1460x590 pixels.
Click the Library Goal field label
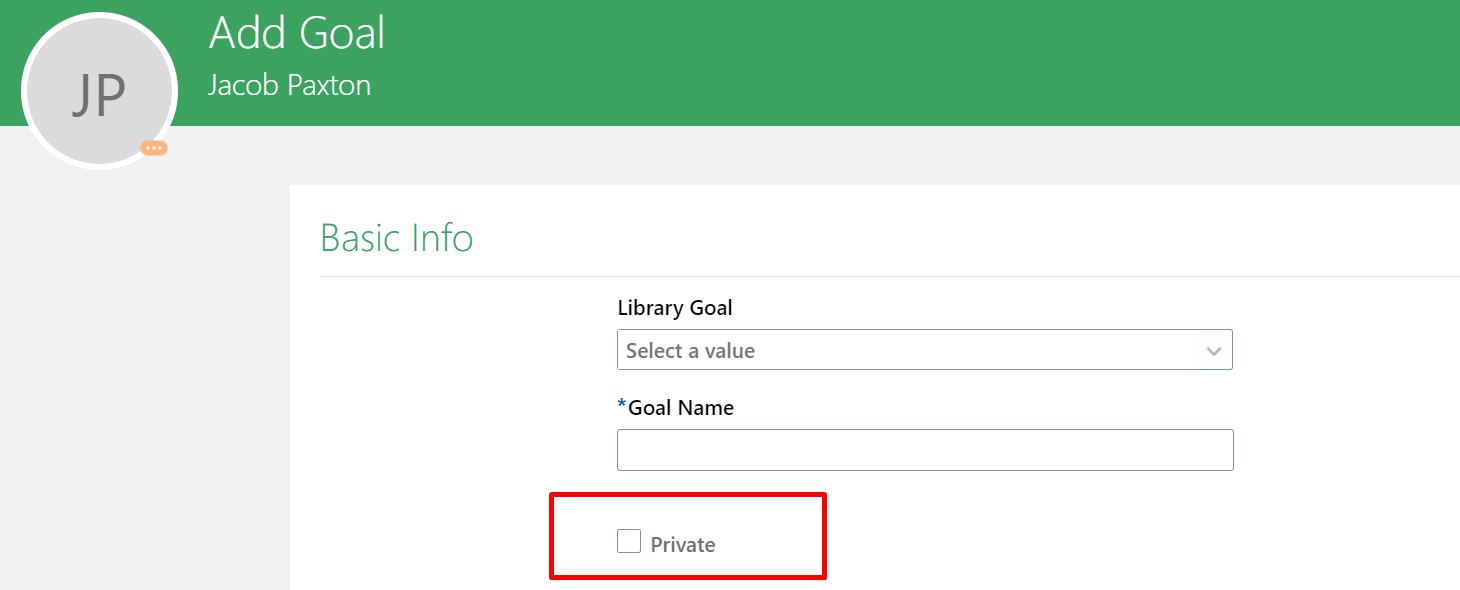pos(675,307)
